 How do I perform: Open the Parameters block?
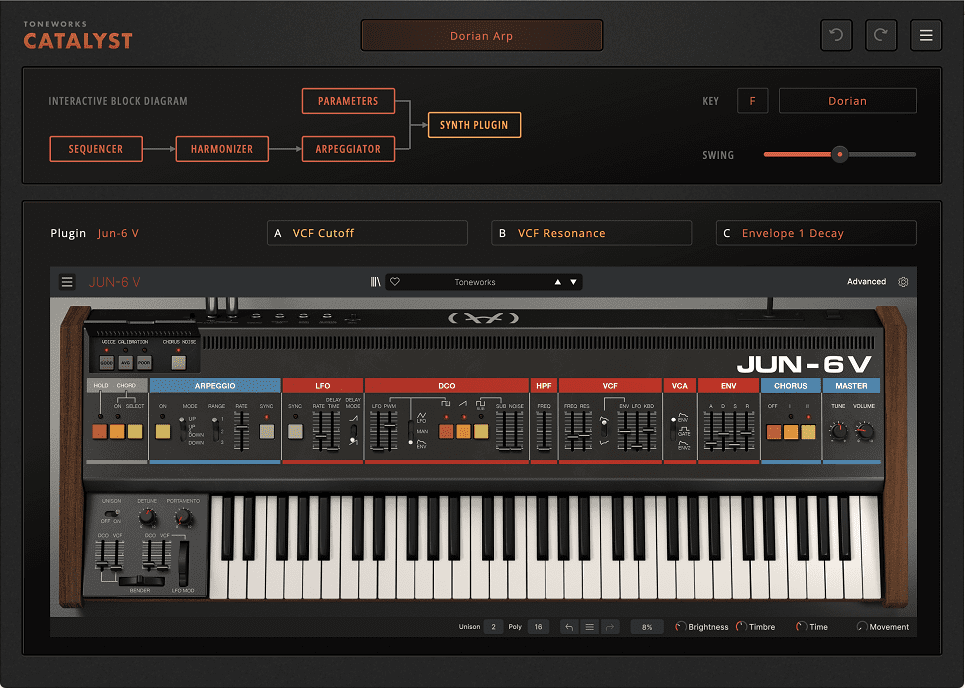point(348,101)
